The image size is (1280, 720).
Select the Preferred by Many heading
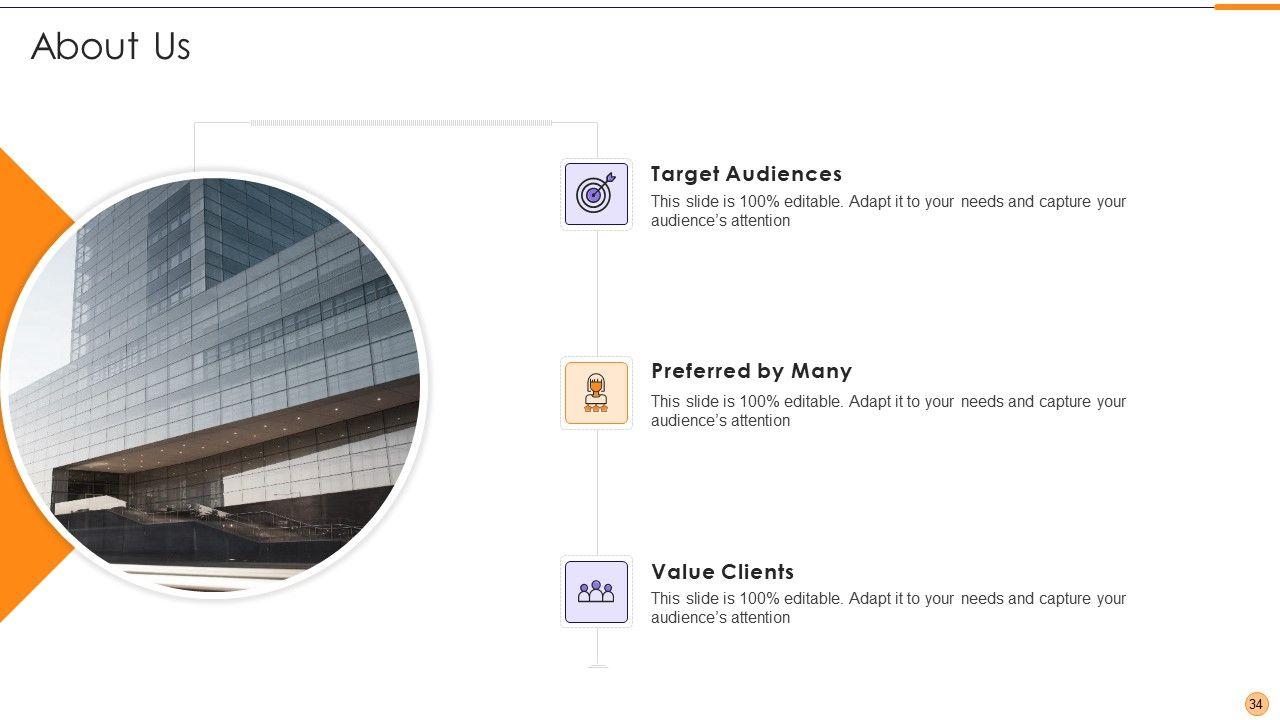point(751,371)
